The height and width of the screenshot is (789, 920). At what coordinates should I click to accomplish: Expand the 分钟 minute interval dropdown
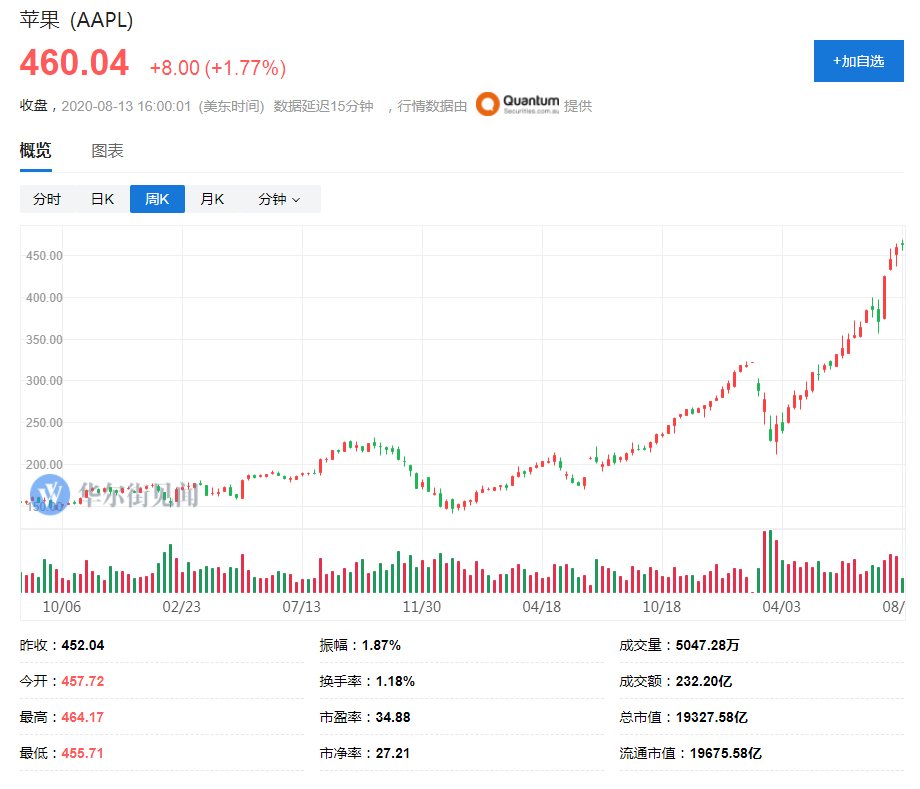tap(280, 199)
